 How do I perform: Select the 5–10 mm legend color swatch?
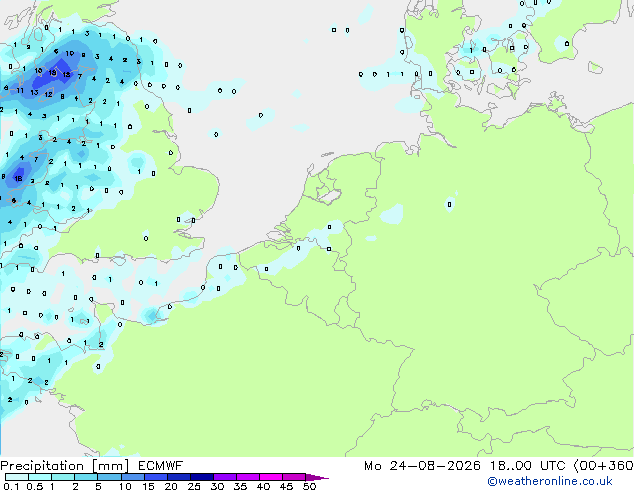[x=110, y=477]
